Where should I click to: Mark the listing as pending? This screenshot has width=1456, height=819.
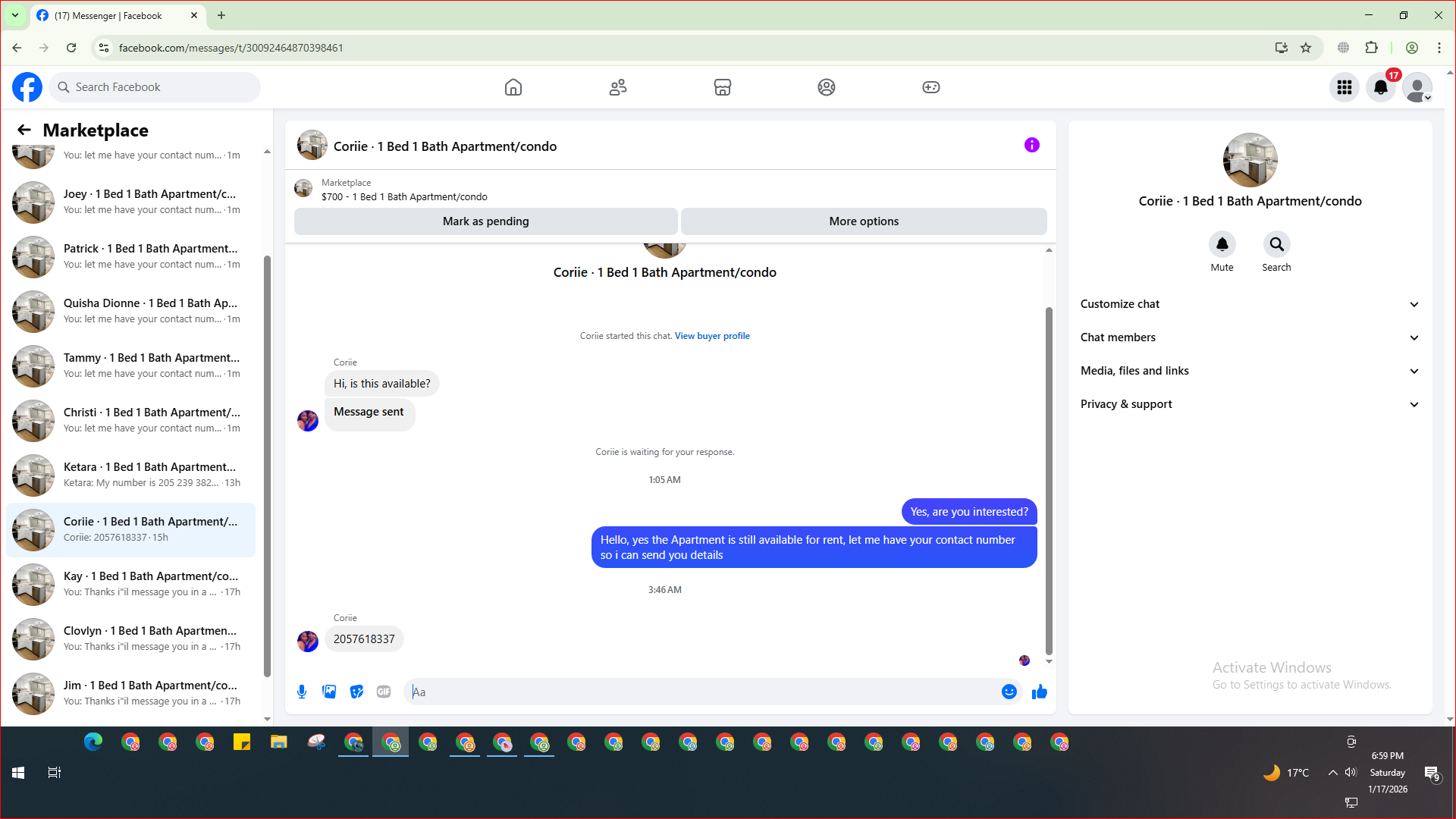point(485,221)
